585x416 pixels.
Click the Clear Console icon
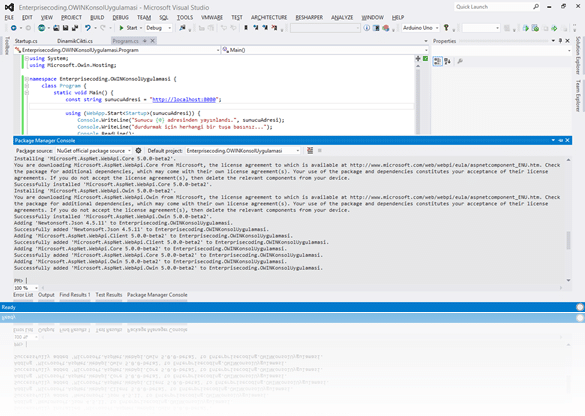click(310, 151)
